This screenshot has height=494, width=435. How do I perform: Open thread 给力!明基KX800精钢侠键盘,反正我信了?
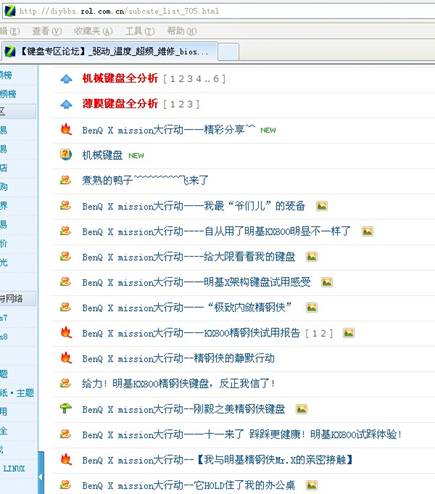point(179,383)
